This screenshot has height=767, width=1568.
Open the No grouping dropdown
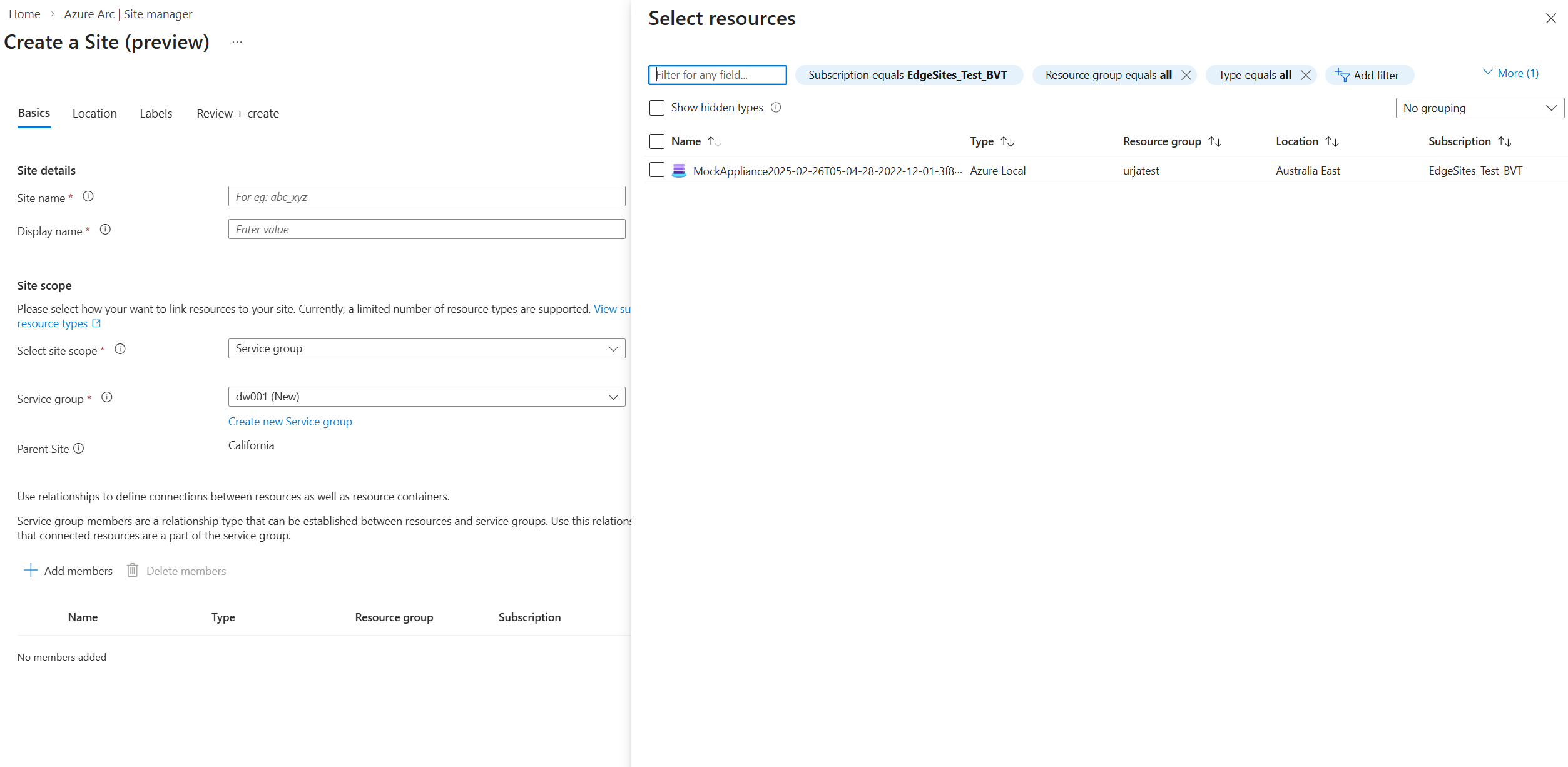click(x=1480, y=108)
